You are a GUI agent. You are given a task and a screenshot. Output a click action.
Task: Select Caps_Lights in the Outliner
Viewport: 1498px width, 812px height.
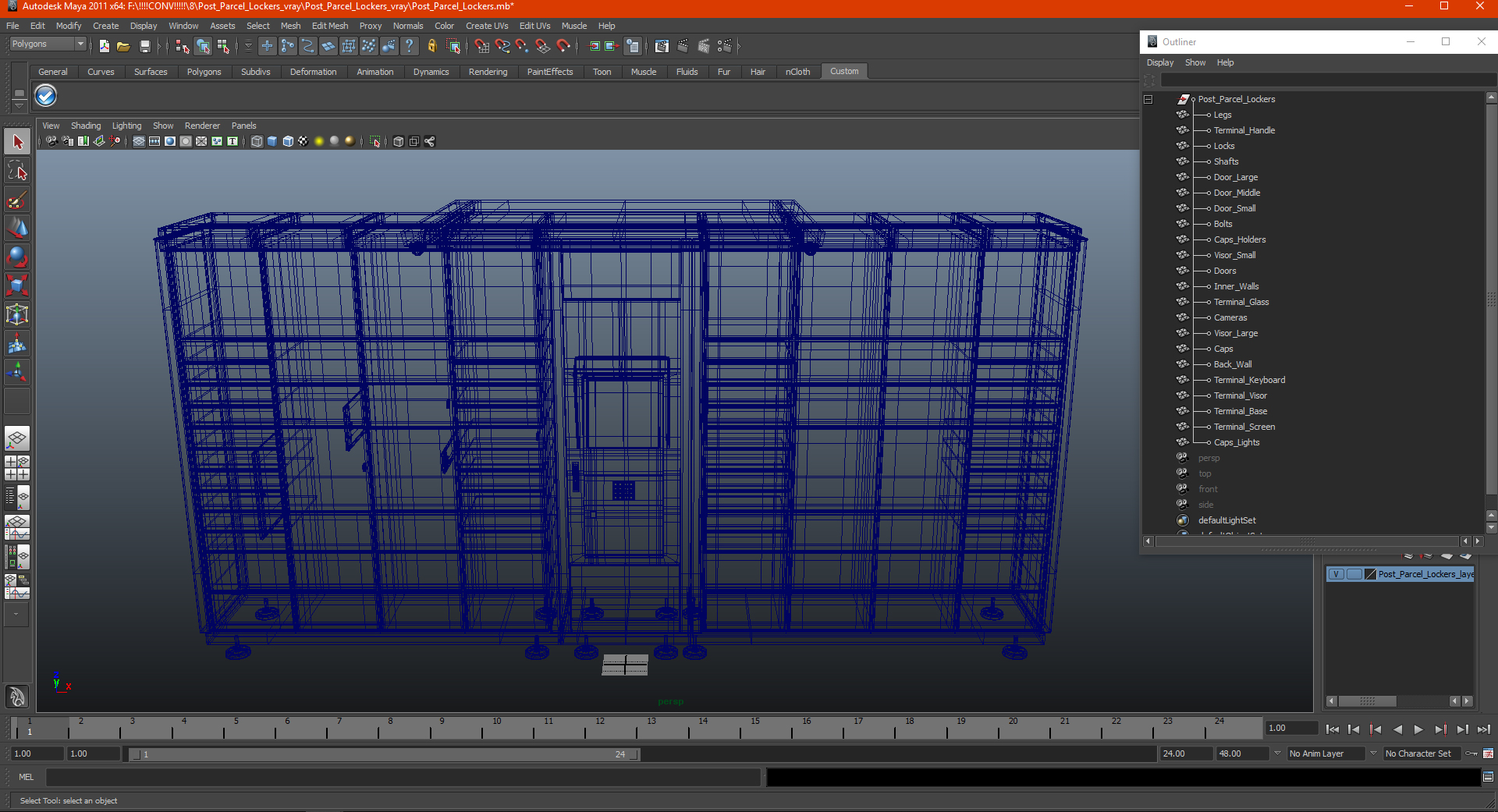[x=1237, y=442]
